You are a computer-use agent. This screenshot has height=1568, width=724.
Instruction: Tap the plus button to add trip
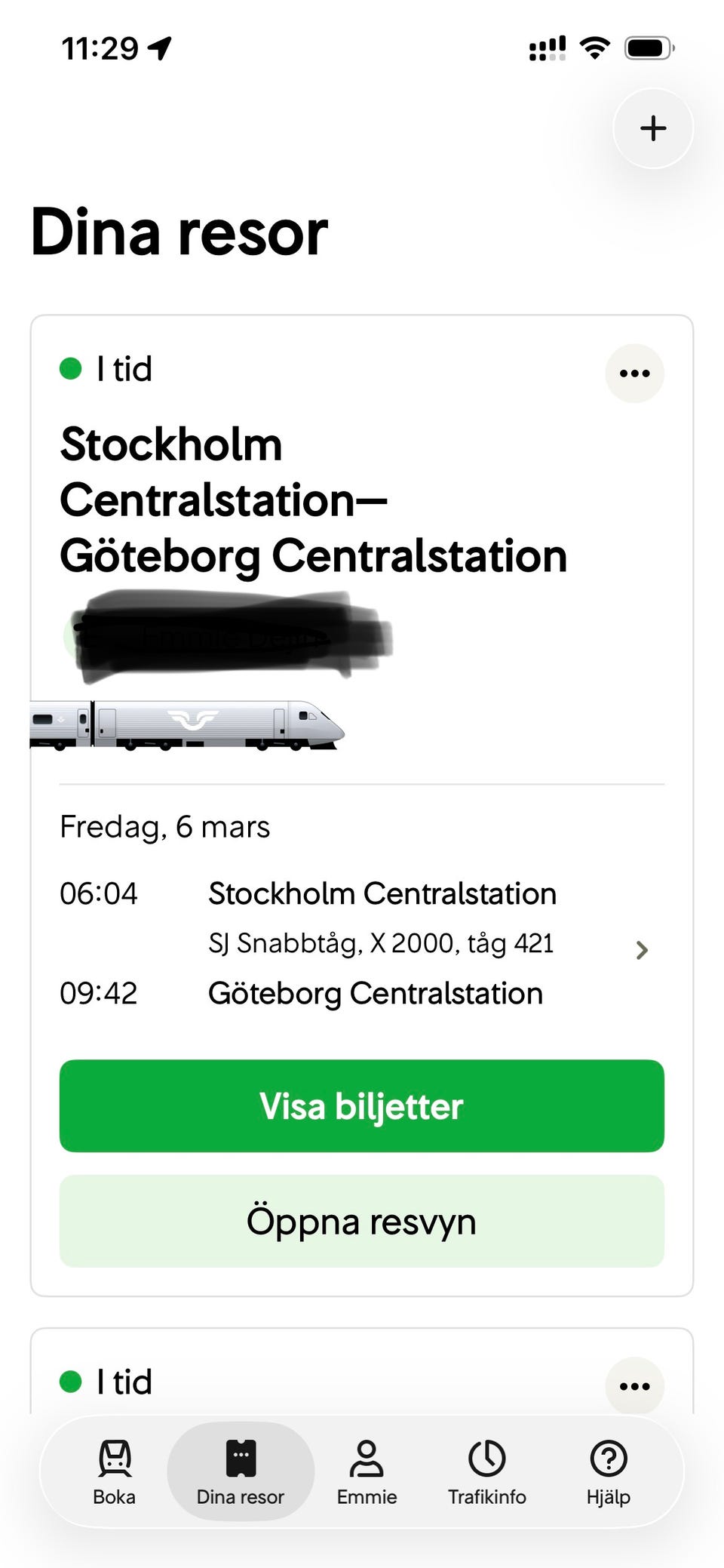(x=653, y=128)
